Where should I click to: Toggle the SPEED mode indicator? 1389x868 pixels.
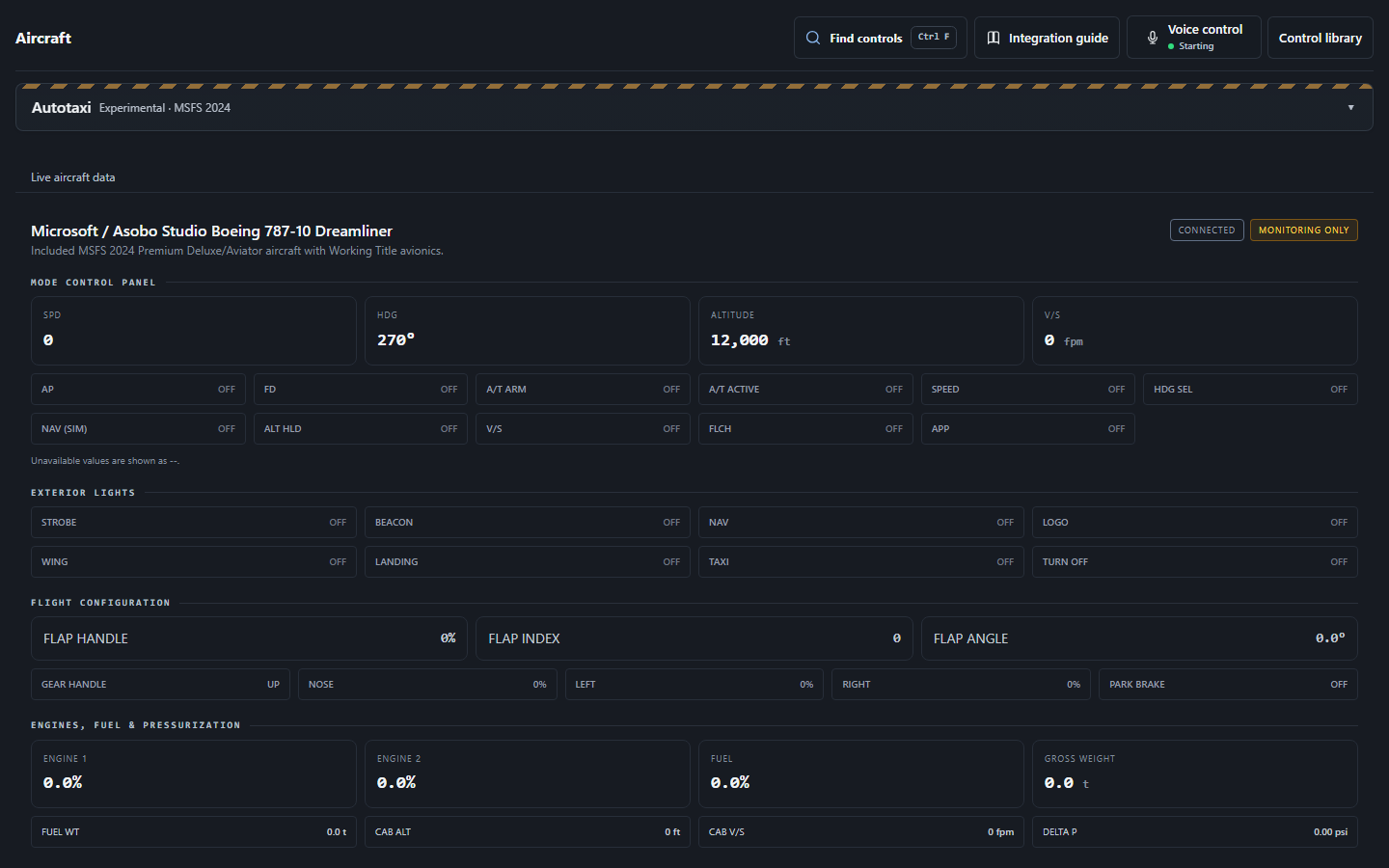(x=1027, y=390)
